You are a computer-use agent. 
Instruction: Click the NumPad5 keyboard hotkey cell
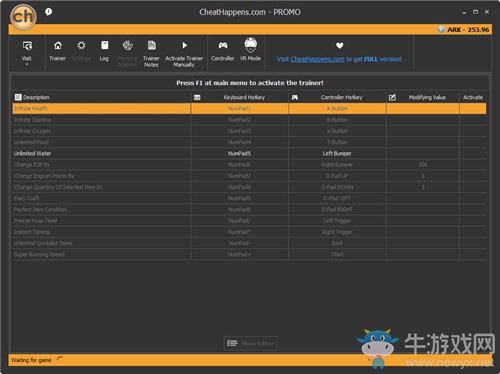pos(239,153)
